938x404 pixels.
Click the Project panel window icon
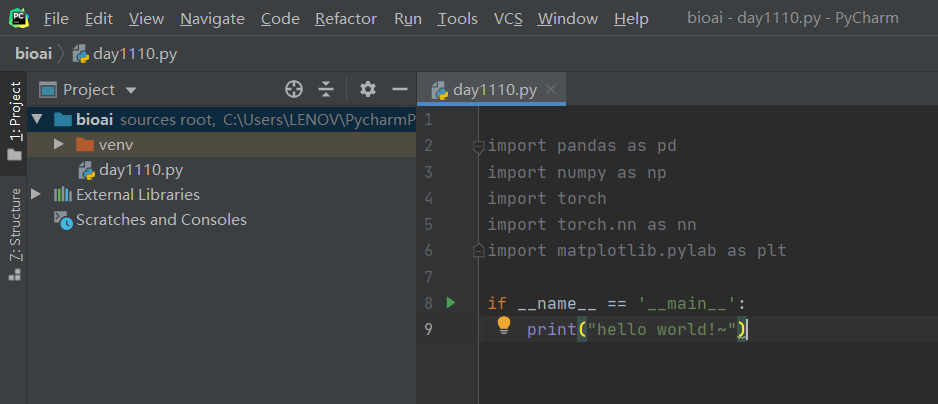(x=48, y=90)
